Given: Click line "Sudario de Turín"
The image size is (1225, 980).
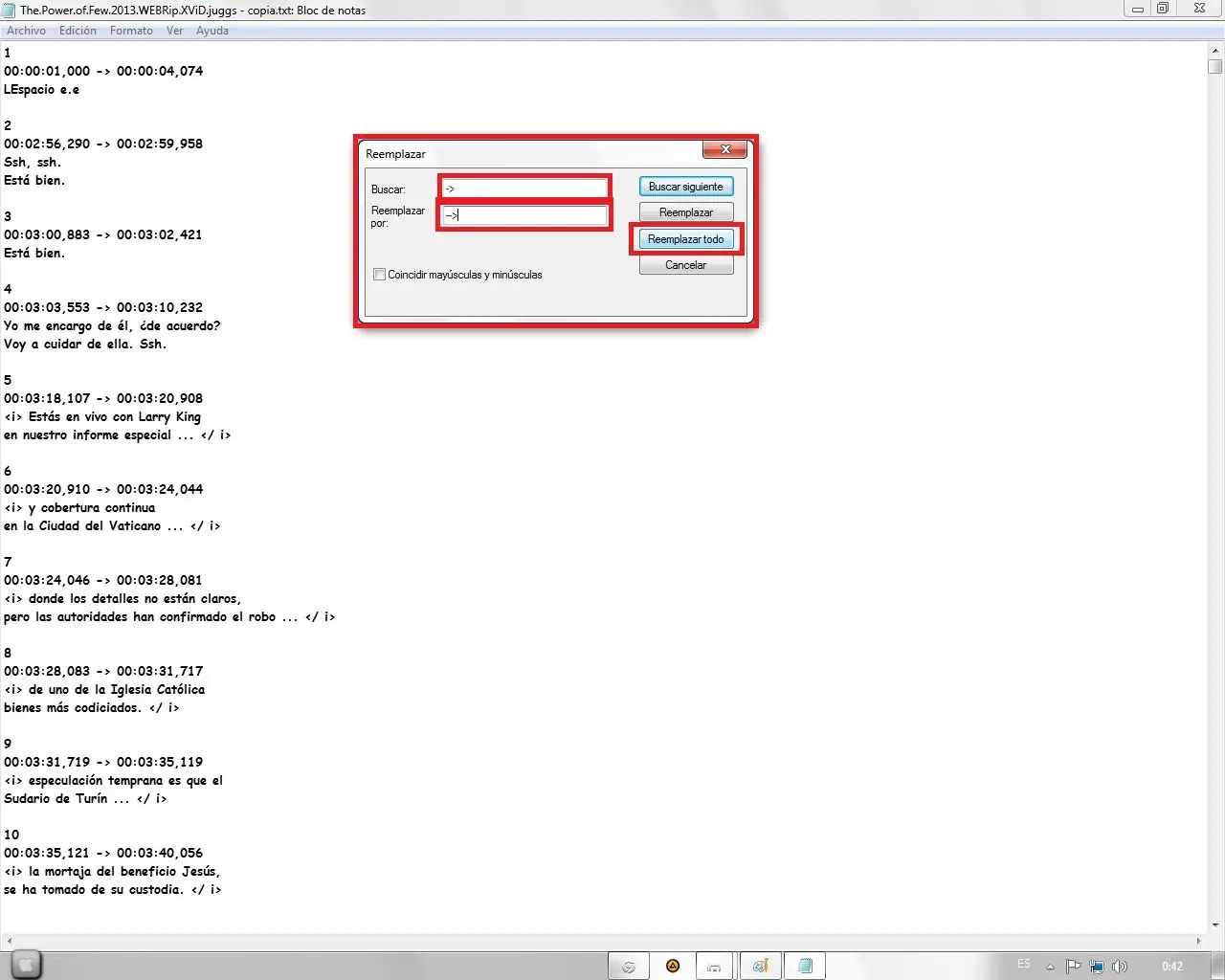Looking at the screenshot, I should pos(85,798).
